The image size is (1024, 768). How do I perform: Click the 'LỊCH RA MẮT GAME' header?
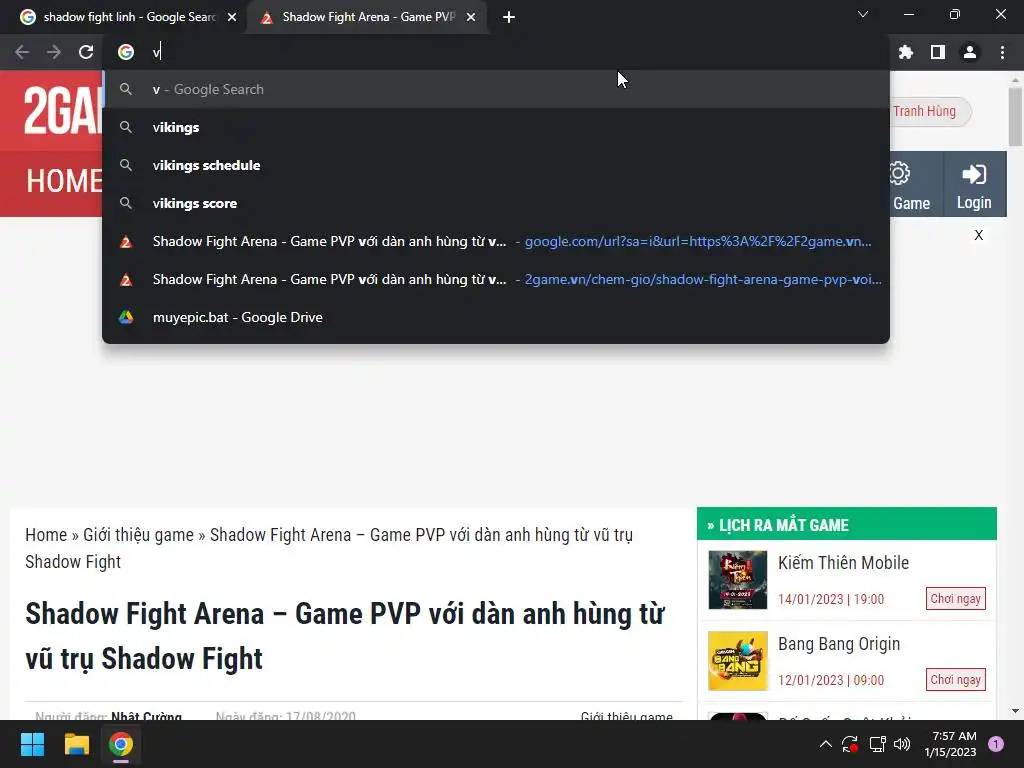click(x=846, y=524)
